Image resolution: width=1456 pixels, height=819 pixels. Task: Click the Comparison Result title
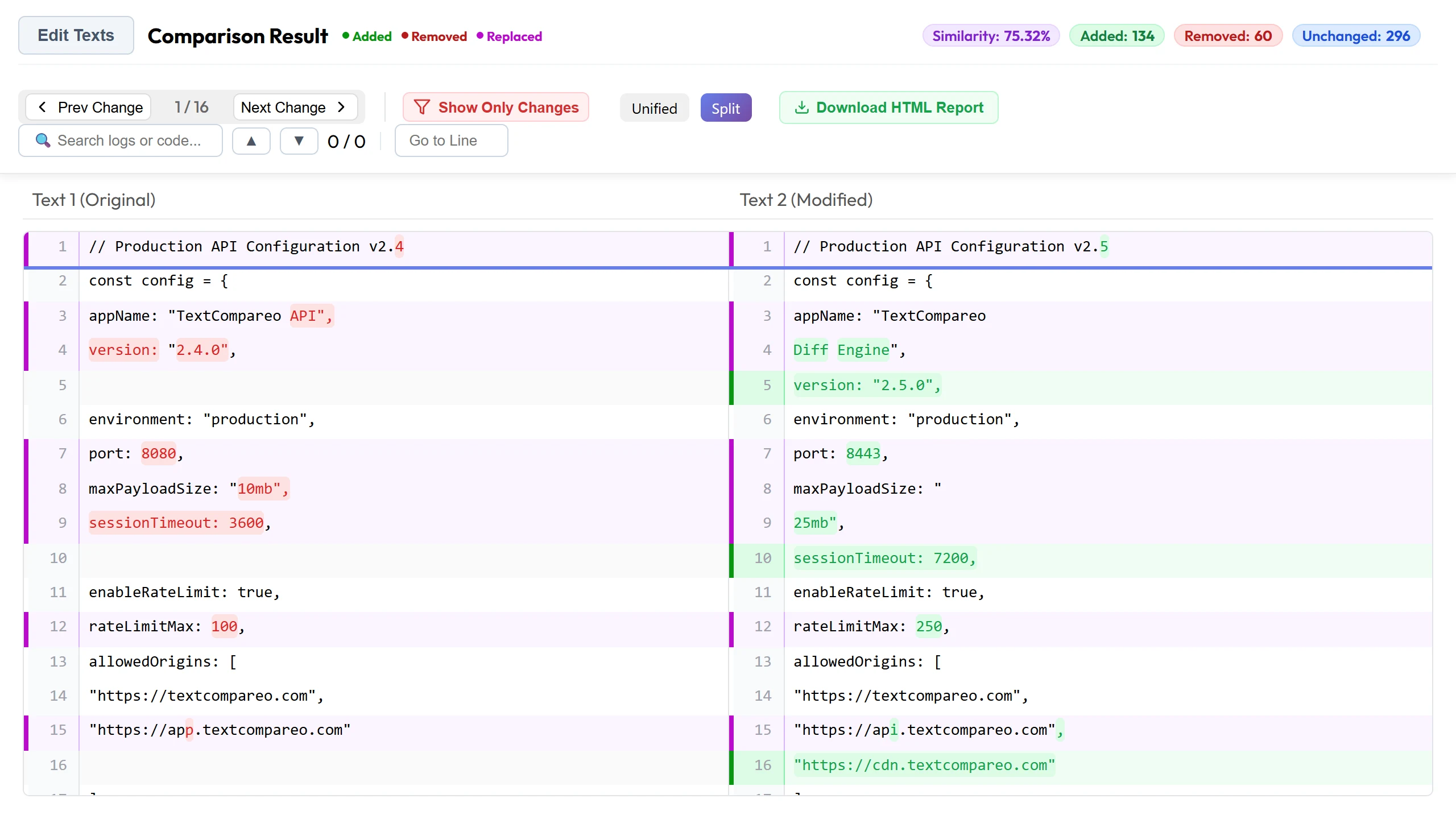coord(238,36)
